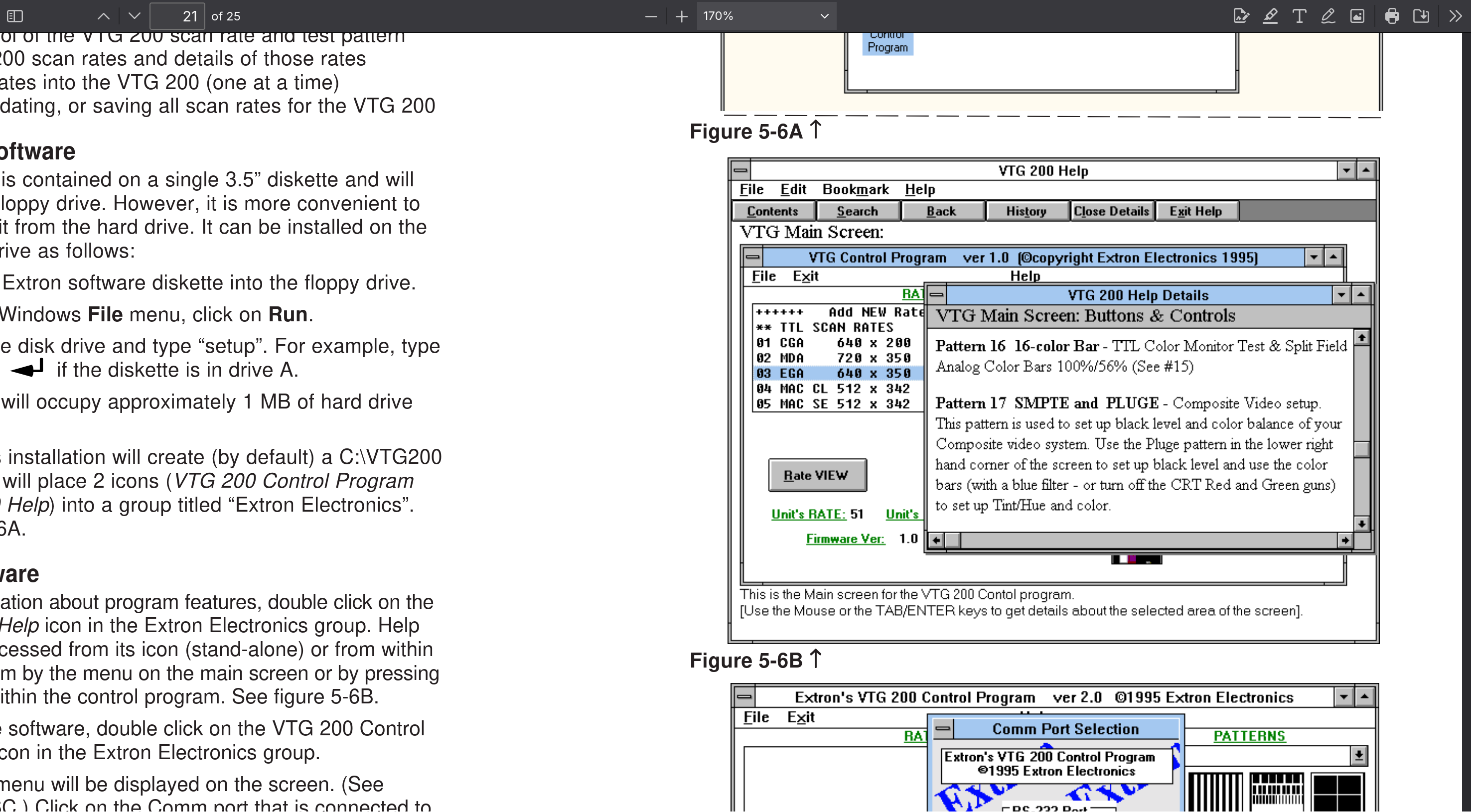Print the PDF document
The height and width of the screenshot is (812, 1471).
pyautogui.click(x=1392, y=16)
